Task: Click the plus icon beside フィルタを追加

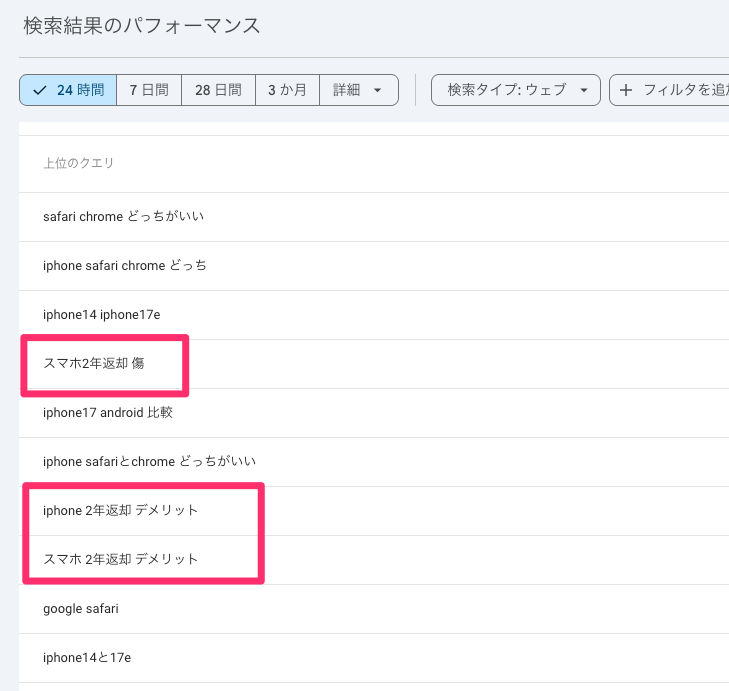Action: tap(627, 90)
